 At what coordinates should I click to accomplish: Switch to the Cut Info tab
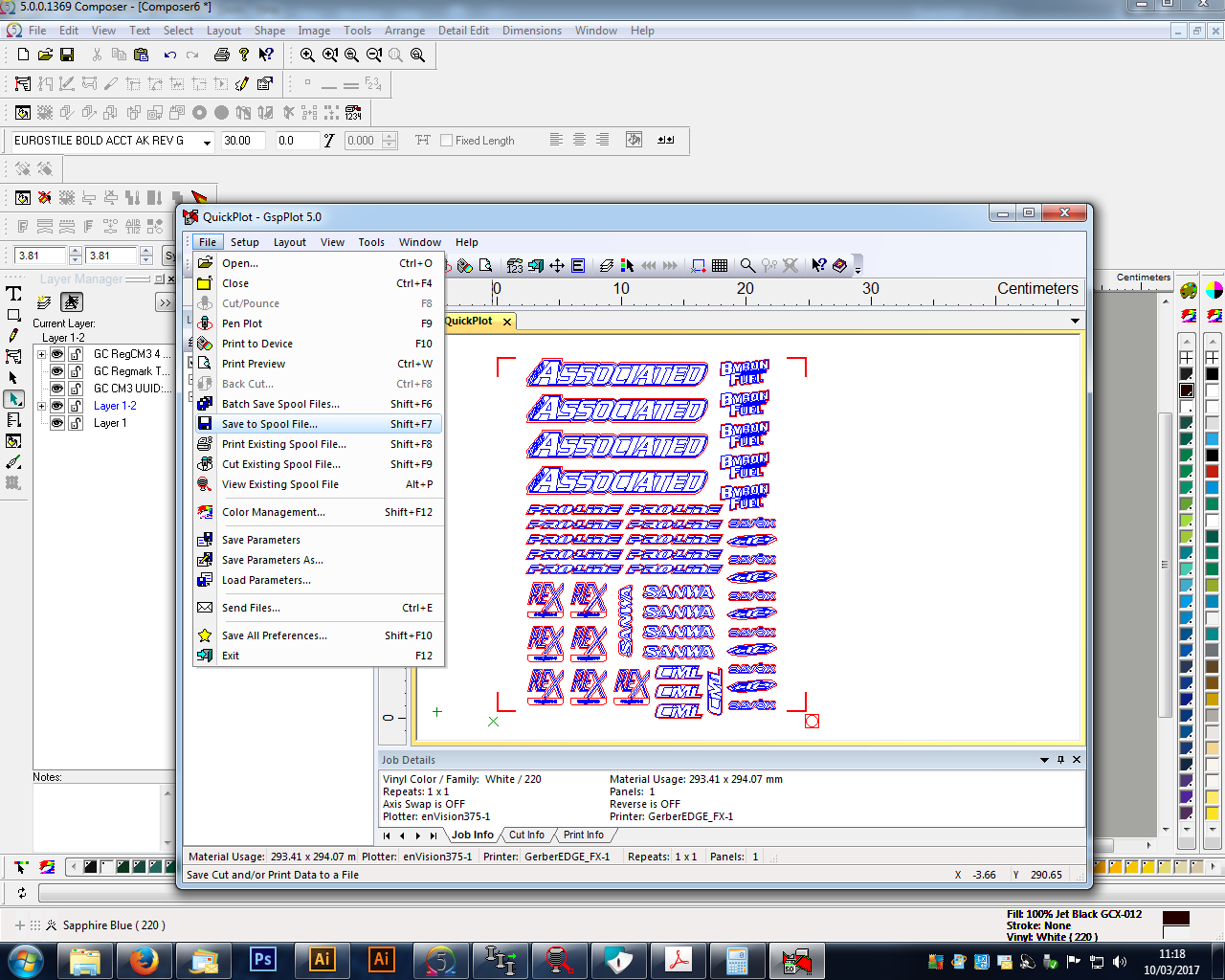[x=526, y=835]
